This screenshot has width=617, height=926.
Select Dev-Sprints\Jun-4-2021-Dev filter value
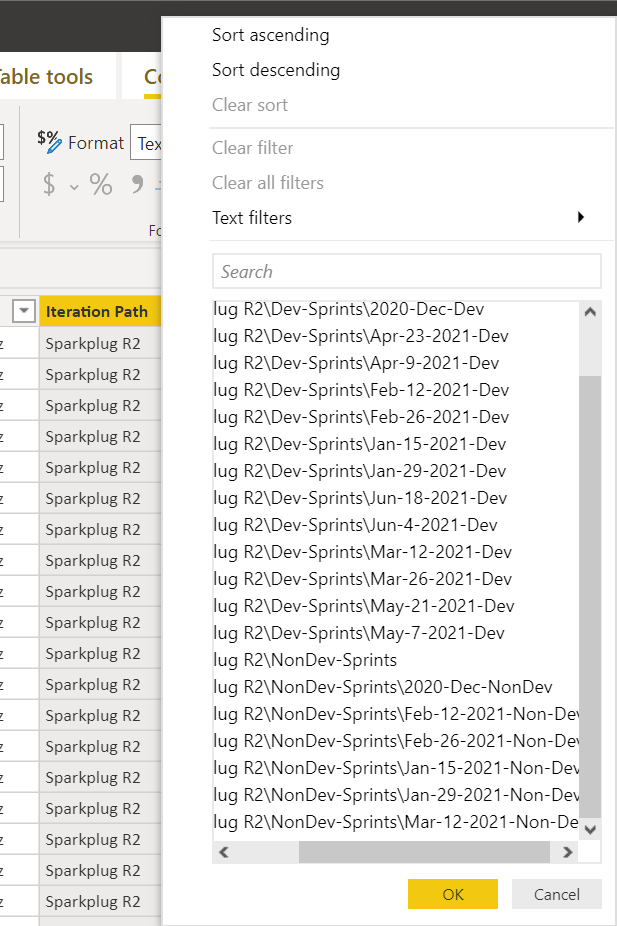tap(355, 525)
